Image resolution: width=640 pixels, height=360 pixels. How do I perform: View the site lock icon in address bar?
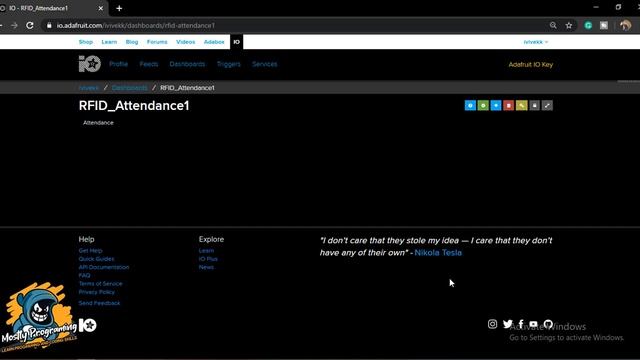(x=49, y=25)
